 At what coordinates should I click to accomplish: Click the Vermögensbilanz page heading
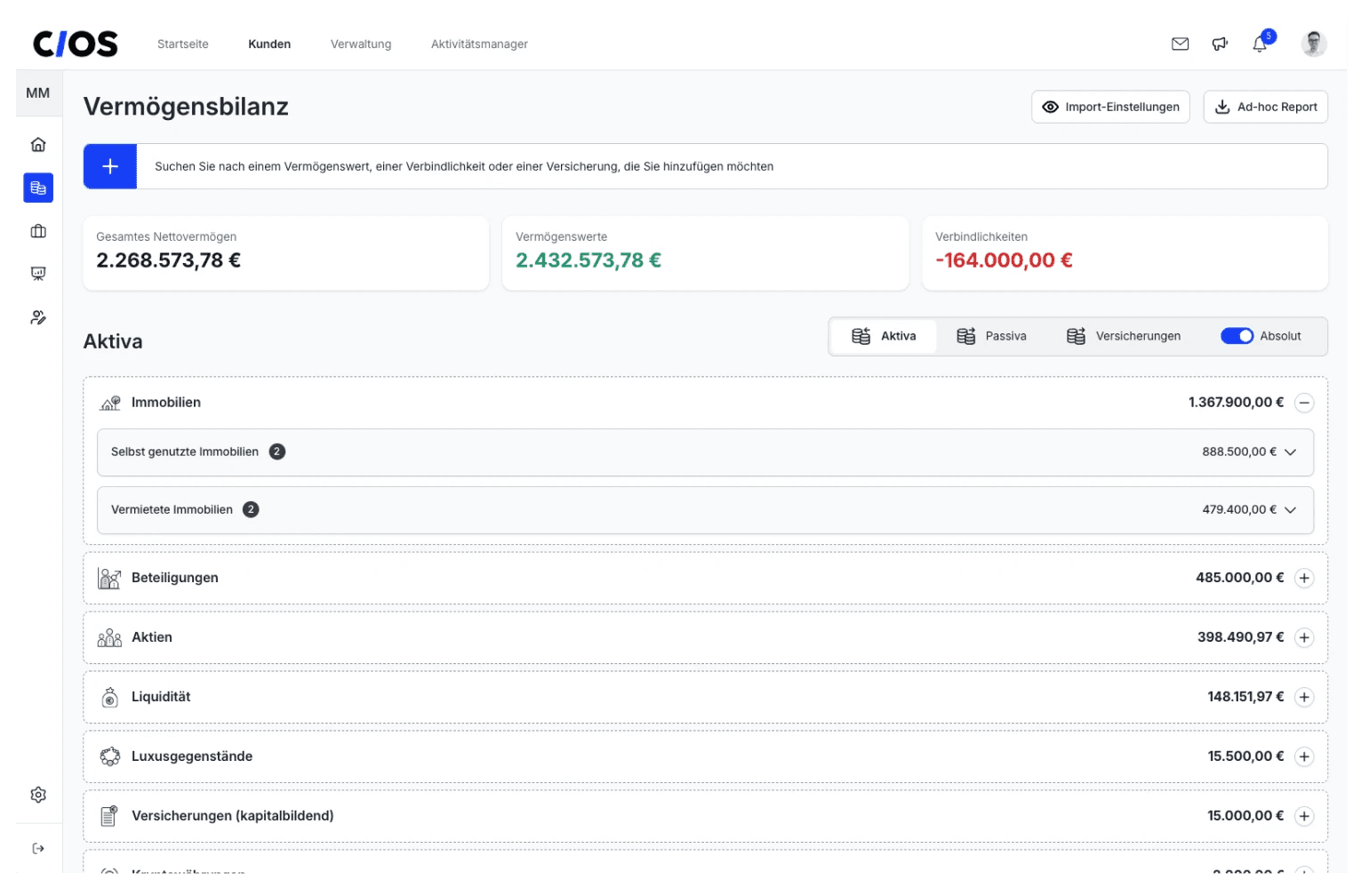click(x=186, y=107)
